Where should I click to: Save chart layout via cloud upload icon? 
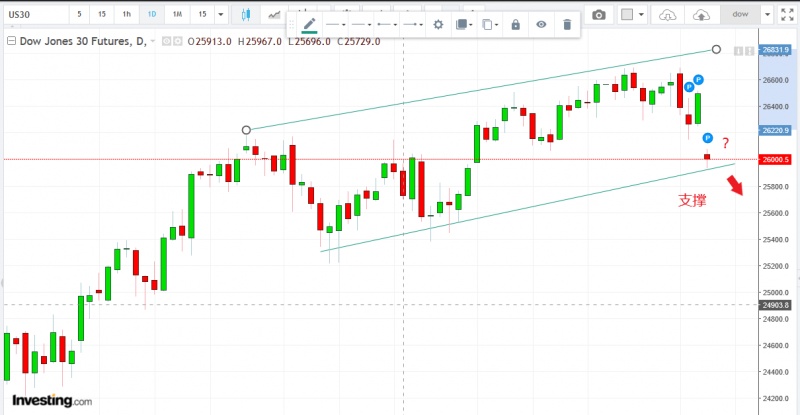coord(700,15)
